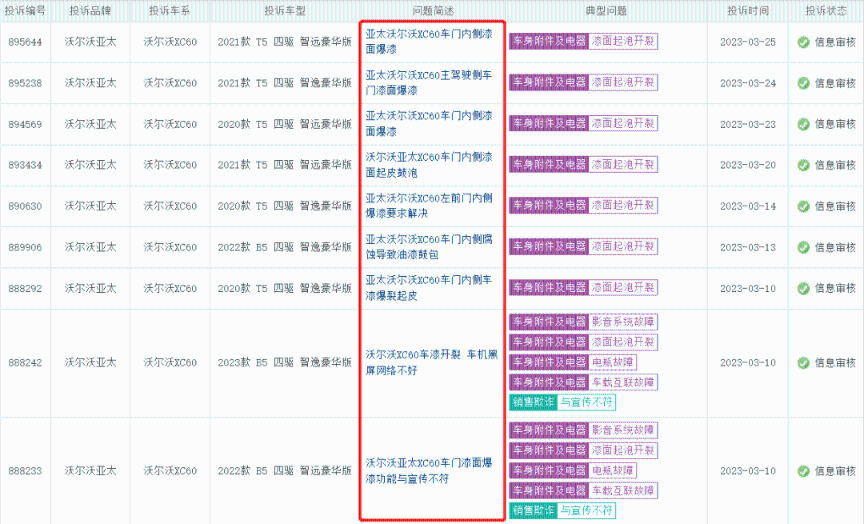Viewport: 864px width, 524px height.
Task: Click the date 2023-03-20
Action: 748,165
